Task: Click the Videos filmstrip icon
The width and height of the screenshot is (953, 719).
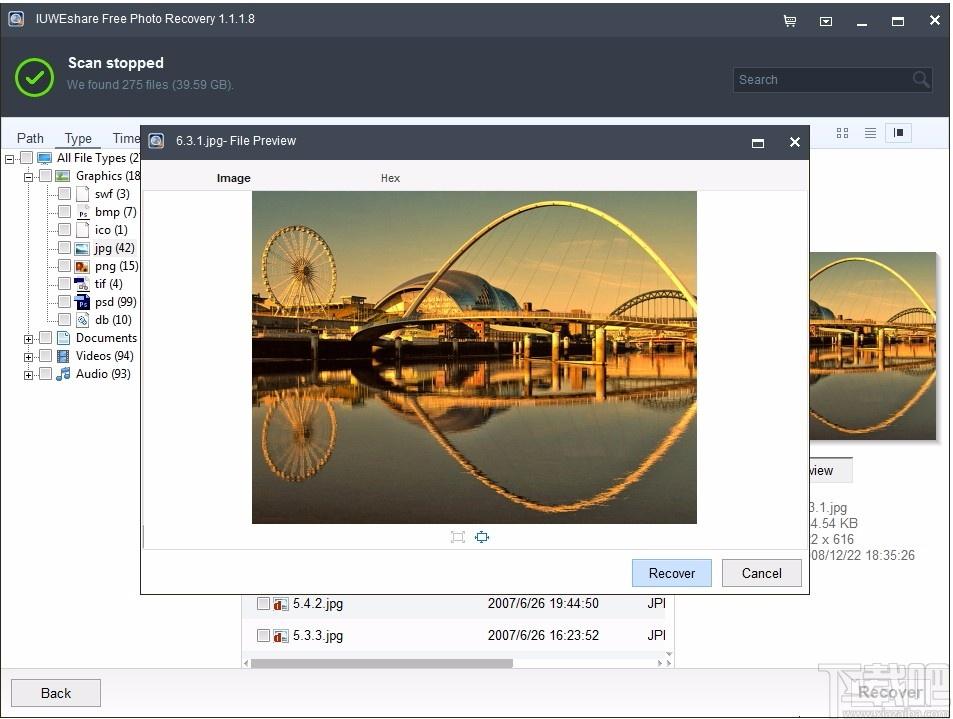Action: click(63, 356)
